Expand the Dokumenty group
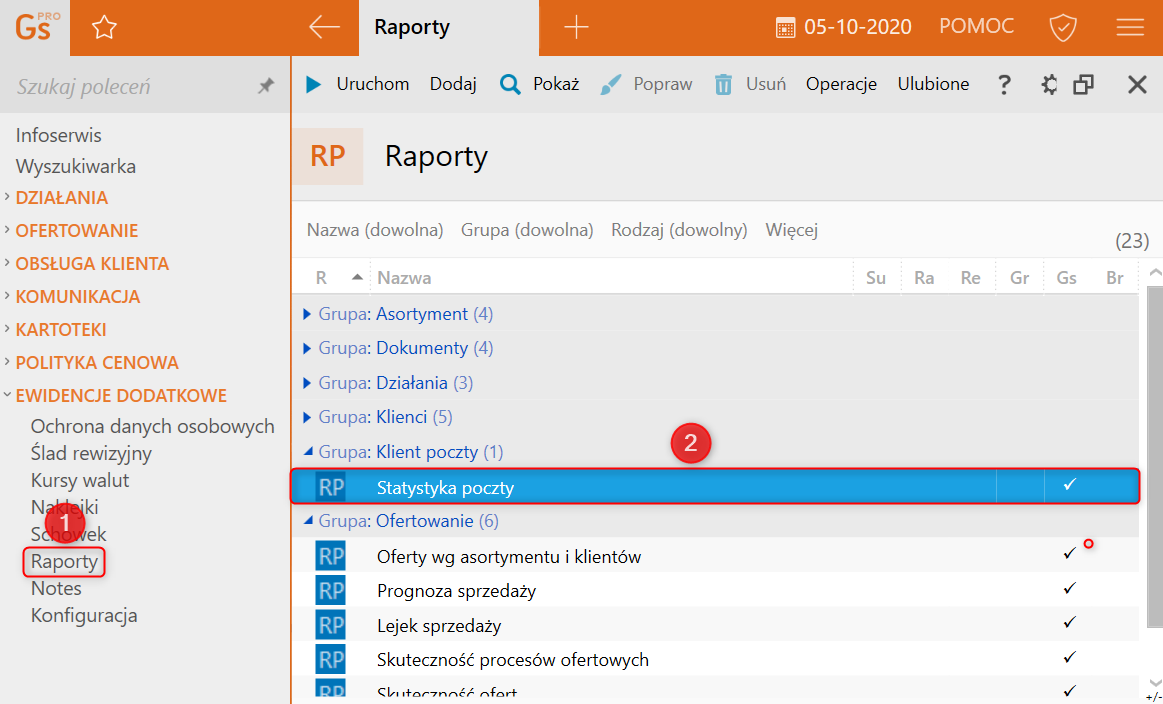 (x=307, y=349)
